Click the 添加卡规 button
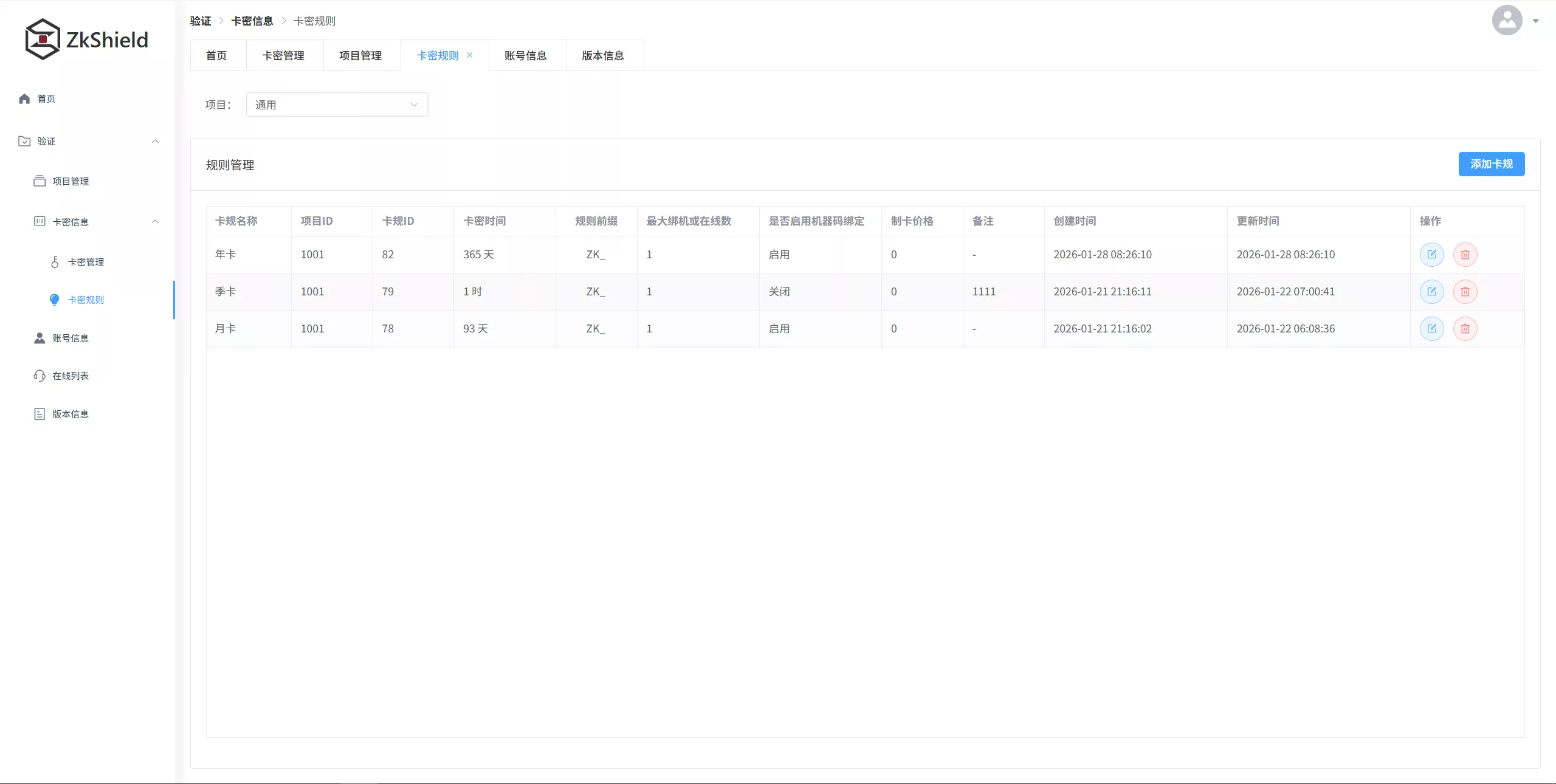The height and width of the screenshot is (784, 1556). [1491, 164]
